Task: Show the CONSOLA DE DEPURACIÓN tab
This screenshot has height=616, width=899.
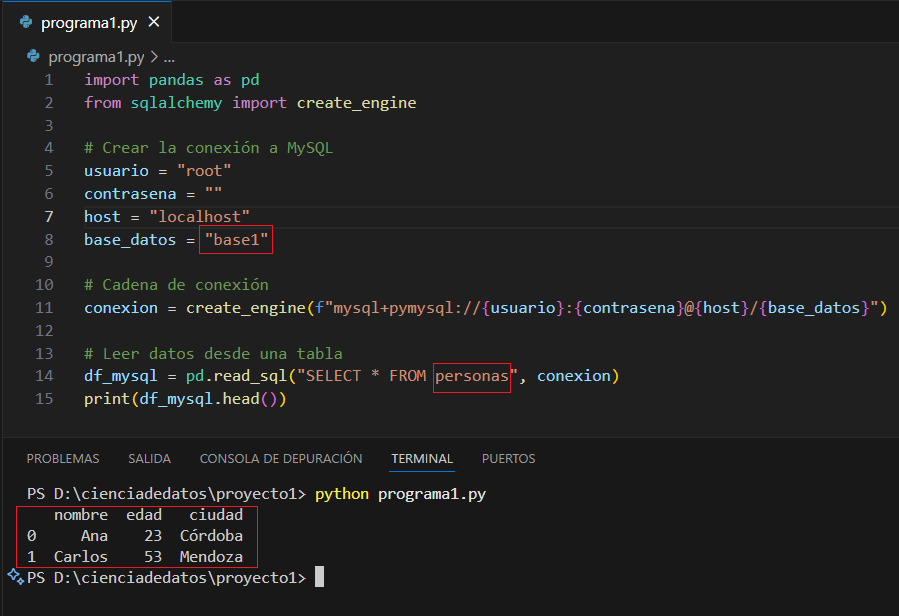Action: 281,458
